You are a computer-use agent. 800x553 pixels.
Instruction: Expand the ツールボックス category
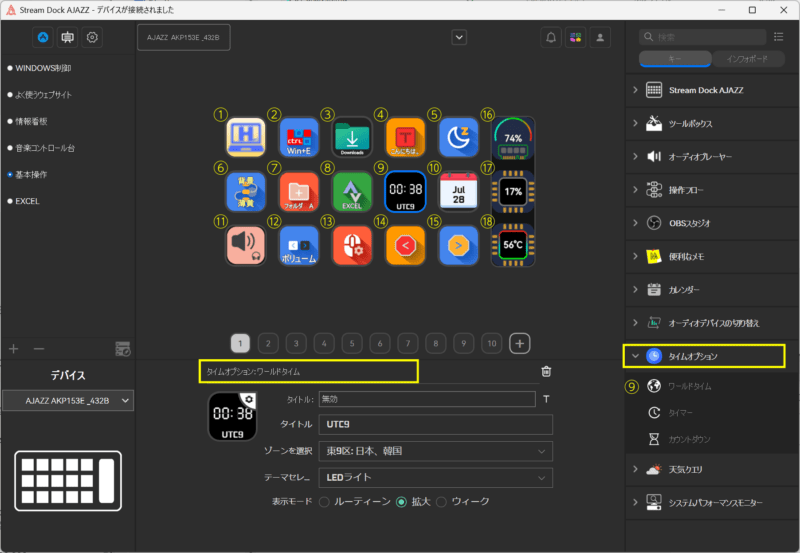(x=712, y=123)
